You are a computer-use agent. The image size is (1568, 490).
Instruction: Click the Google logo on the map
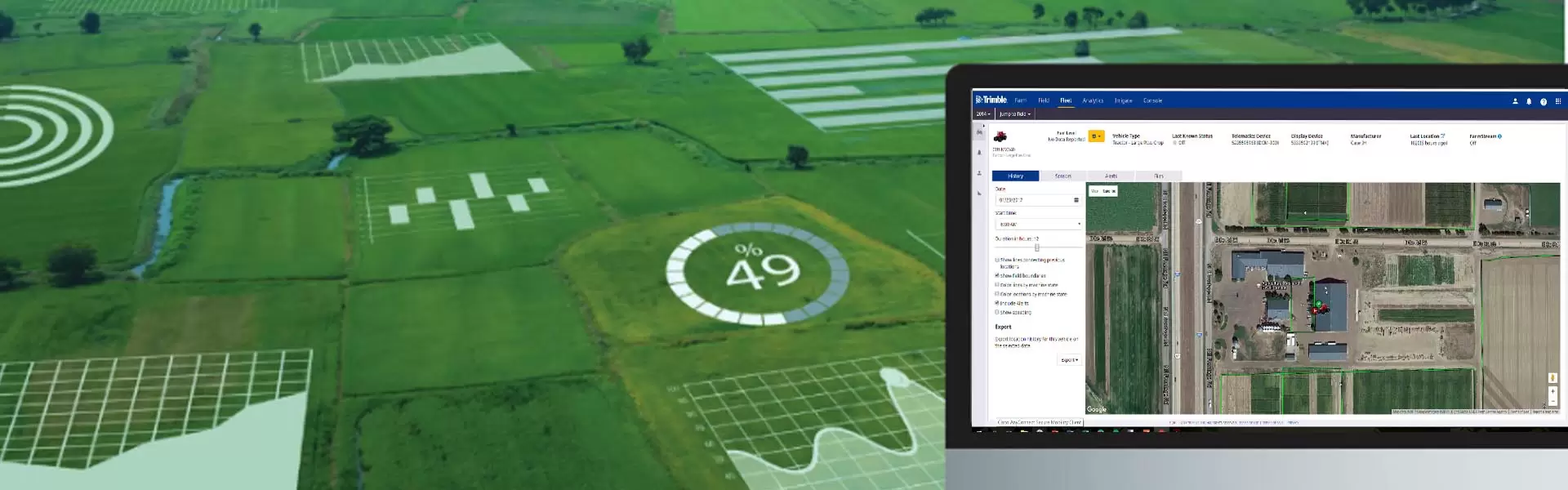[1097, 409]
